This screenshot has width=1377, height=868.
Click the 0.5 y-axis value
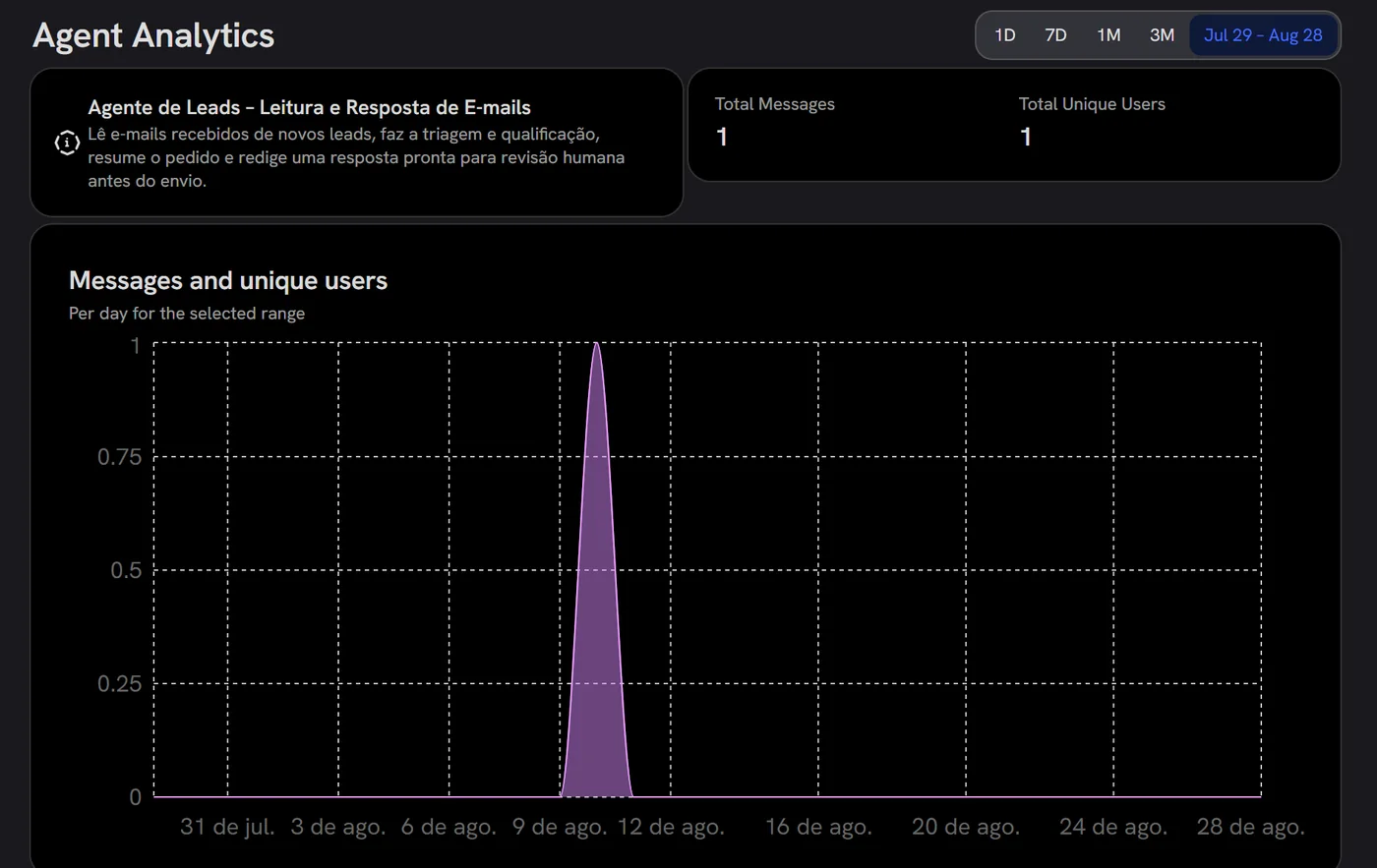(126, 570)
